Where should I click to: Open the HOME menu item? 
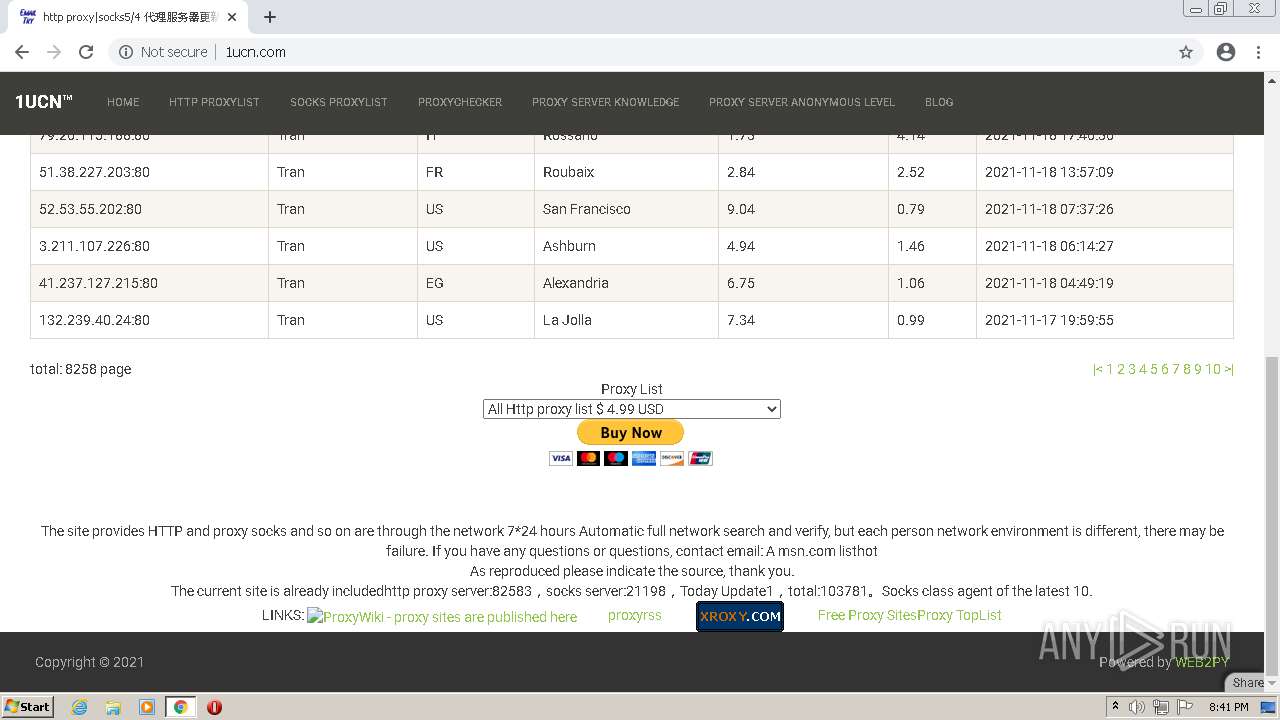[123, 102]
